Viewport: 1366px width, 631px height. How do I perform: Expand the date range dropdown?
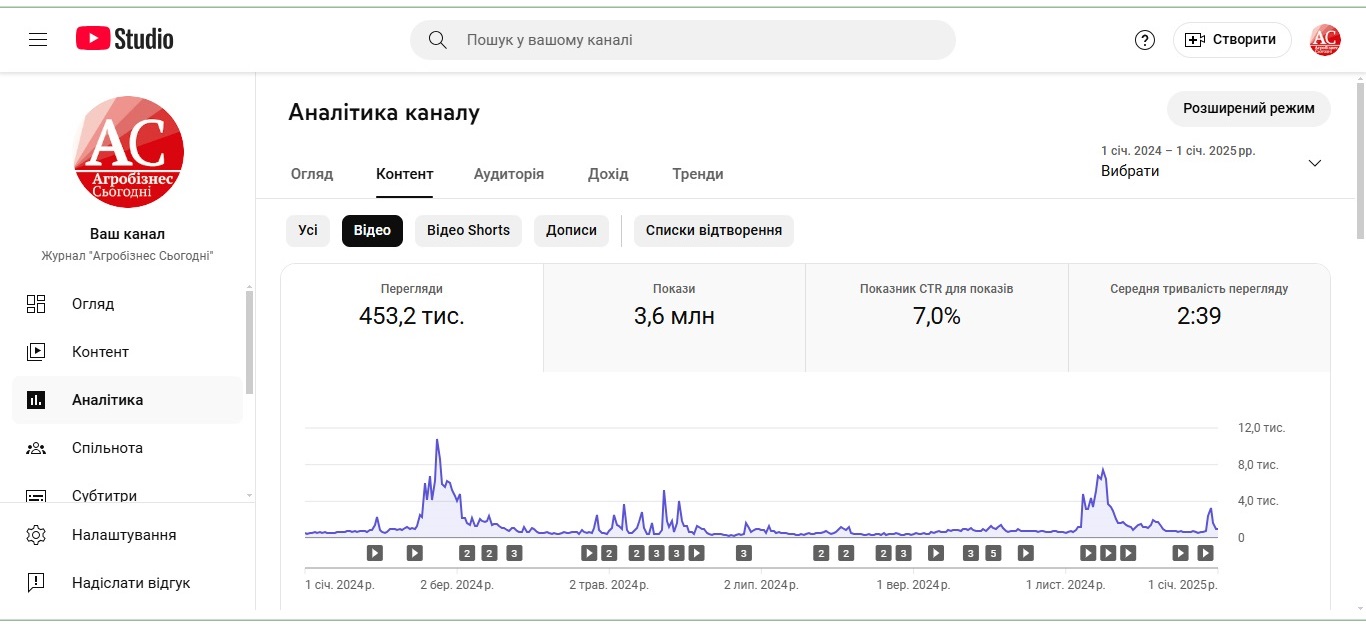click(1314, 163)
